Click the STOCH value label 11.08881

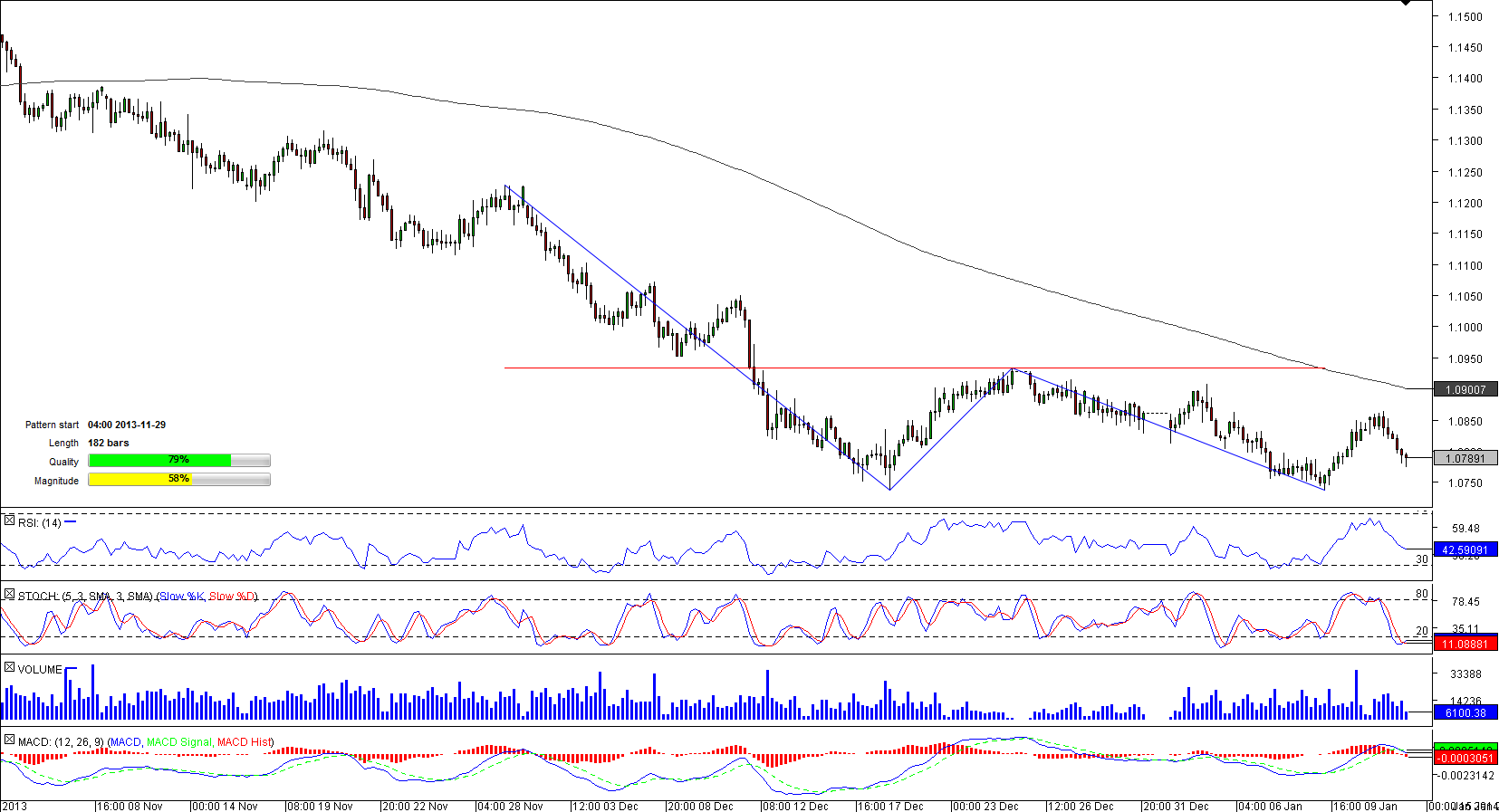[1465, 645]
